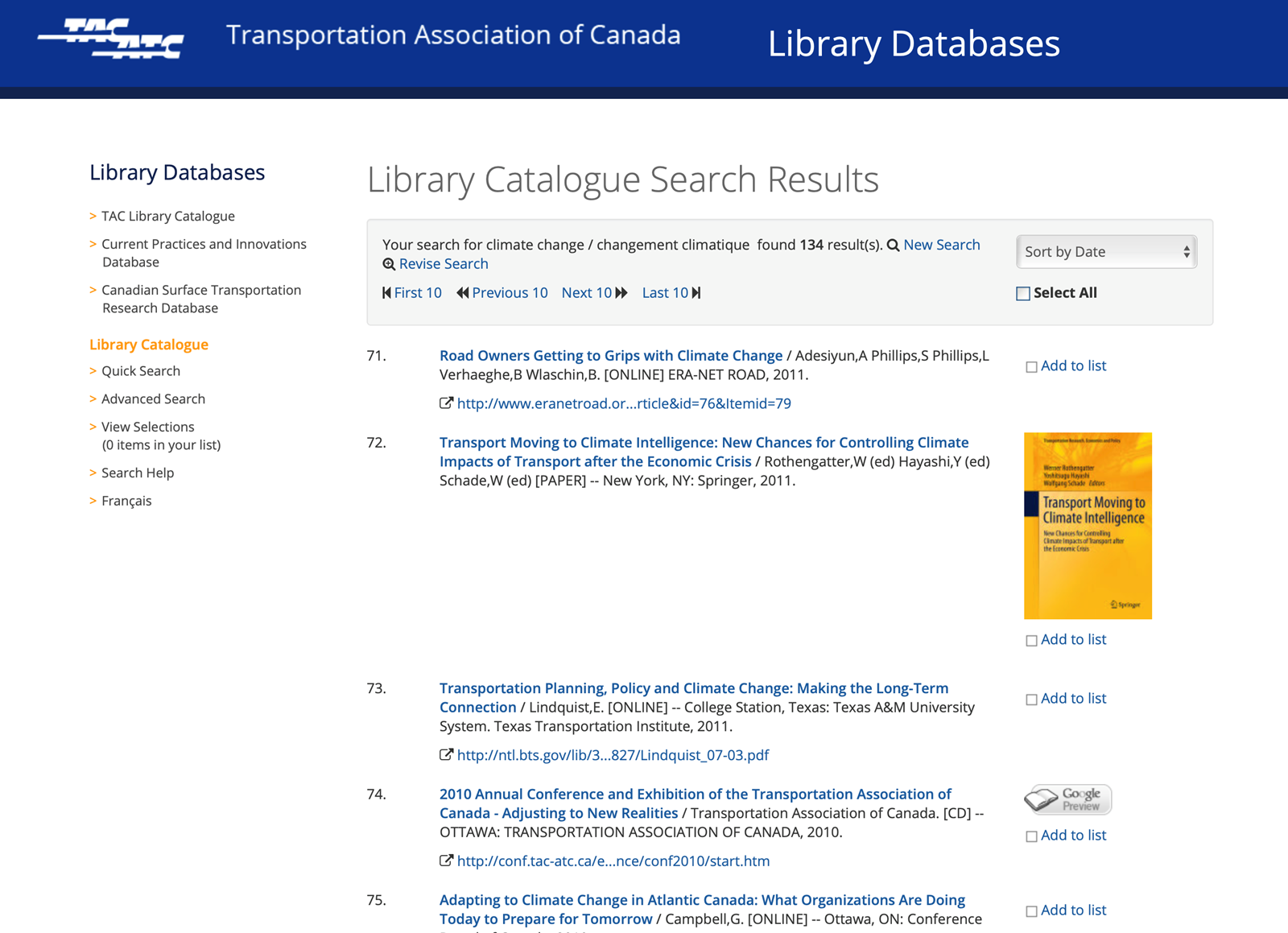
Task: Click the Transport Moving to Climate Intelligence cover
Action: pos(1088,526)
